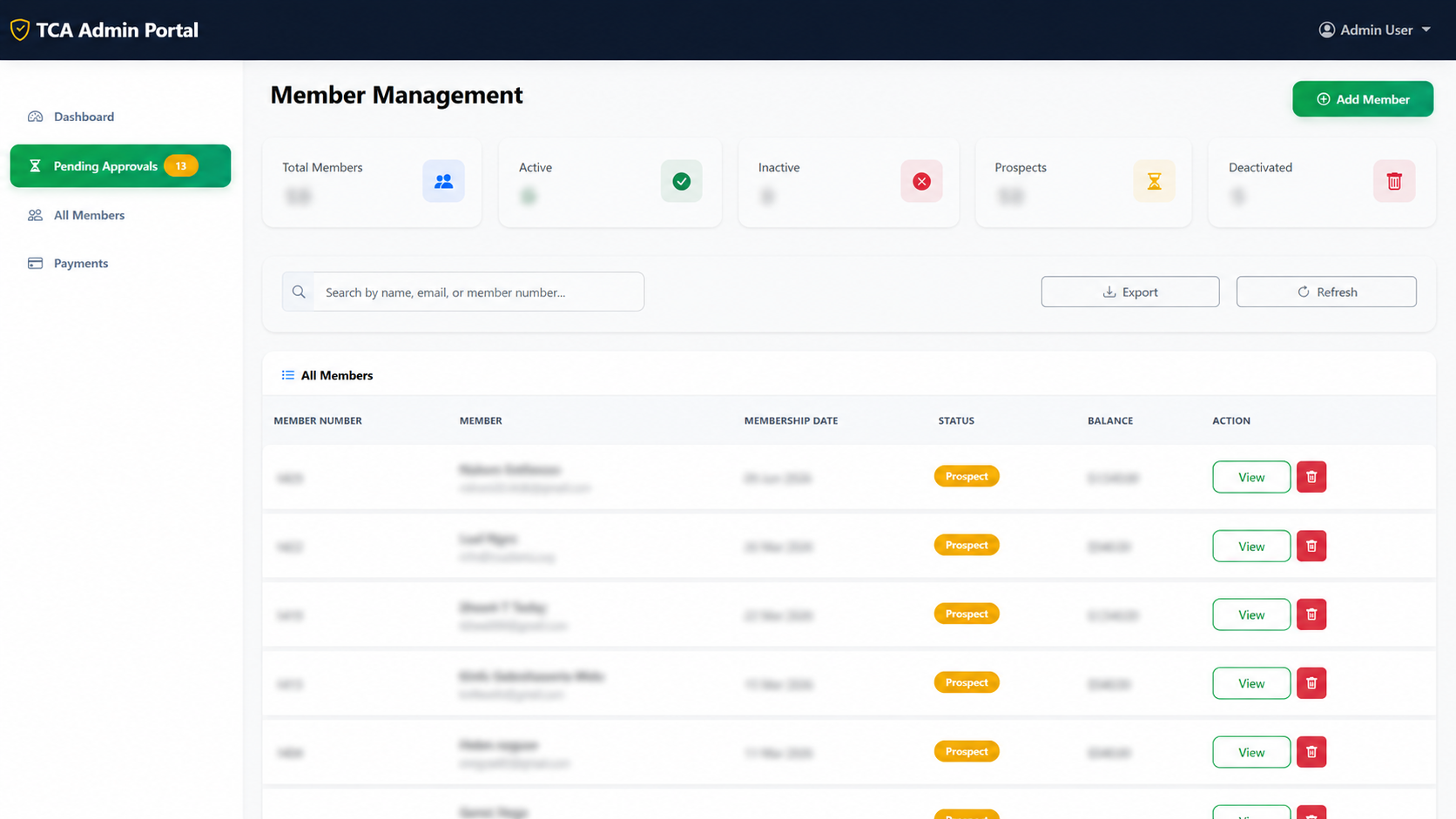Select the Total Members stat card label
Screen dimensions: 1456x819
coord(322,167)
